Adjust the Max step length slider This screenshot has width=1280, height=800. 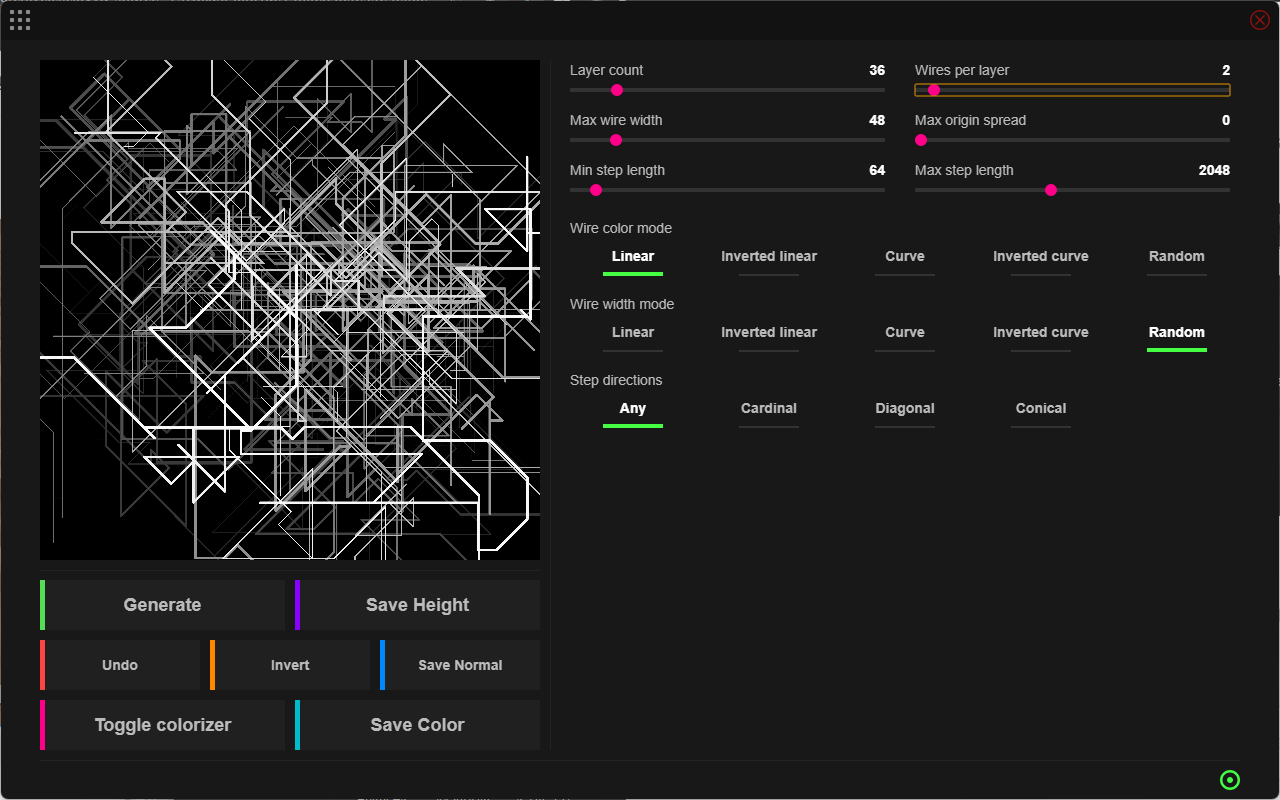click(1072, 190)
